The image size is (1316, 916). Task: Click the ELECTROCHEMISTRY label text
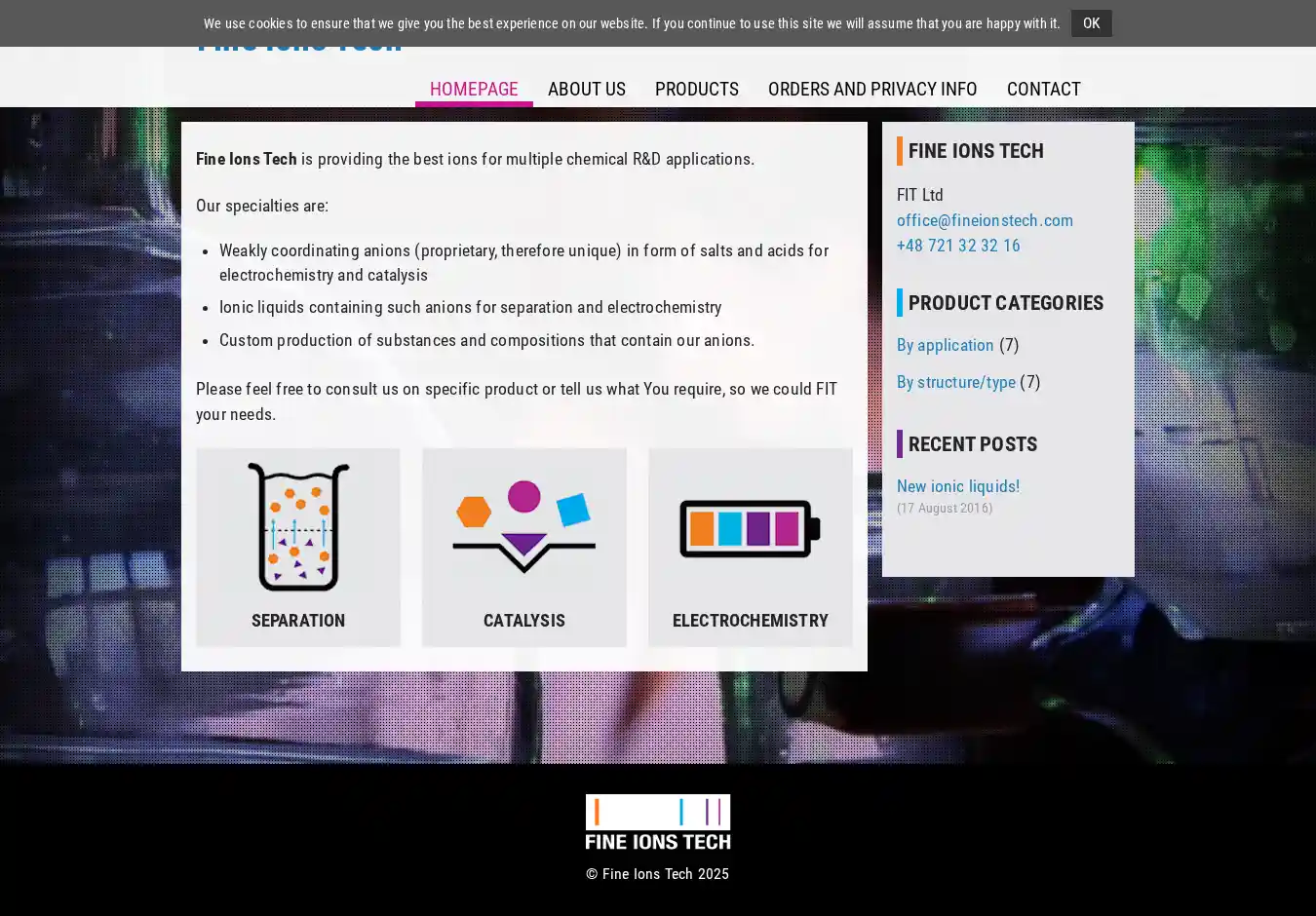click(x=750, y=621)
